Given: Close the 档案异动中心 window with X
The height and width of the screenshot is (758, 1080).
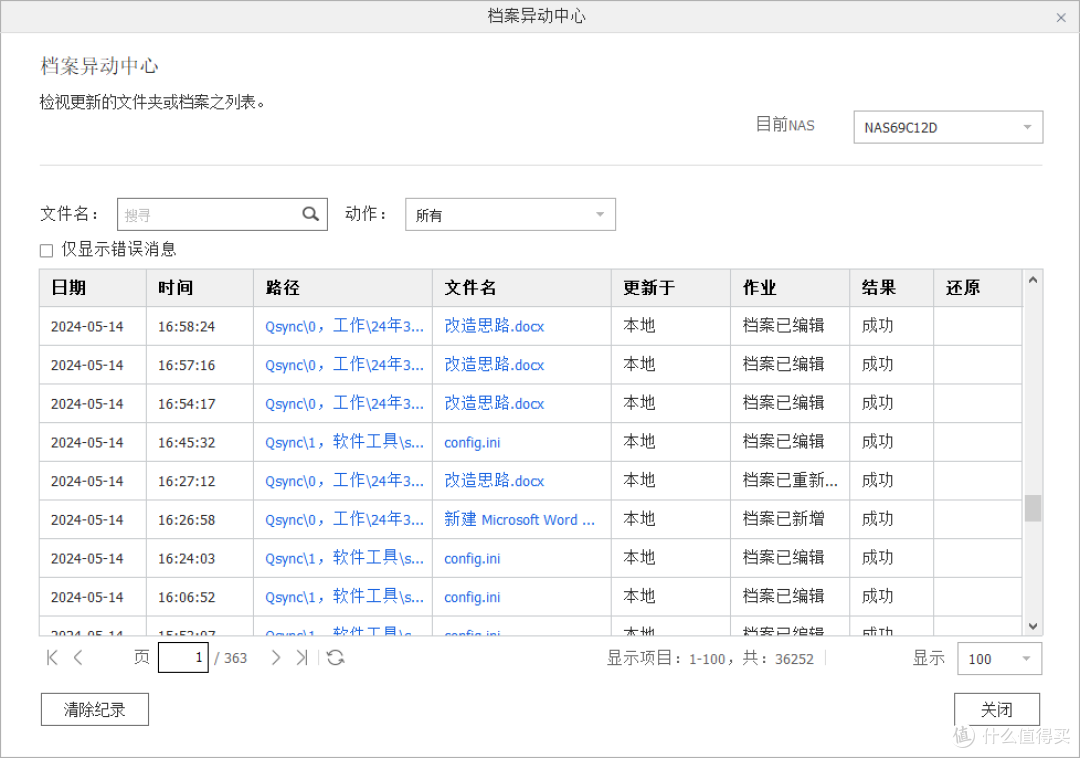Looking at the screenshot, I should pyautogui.click(x=1061, y=18).
